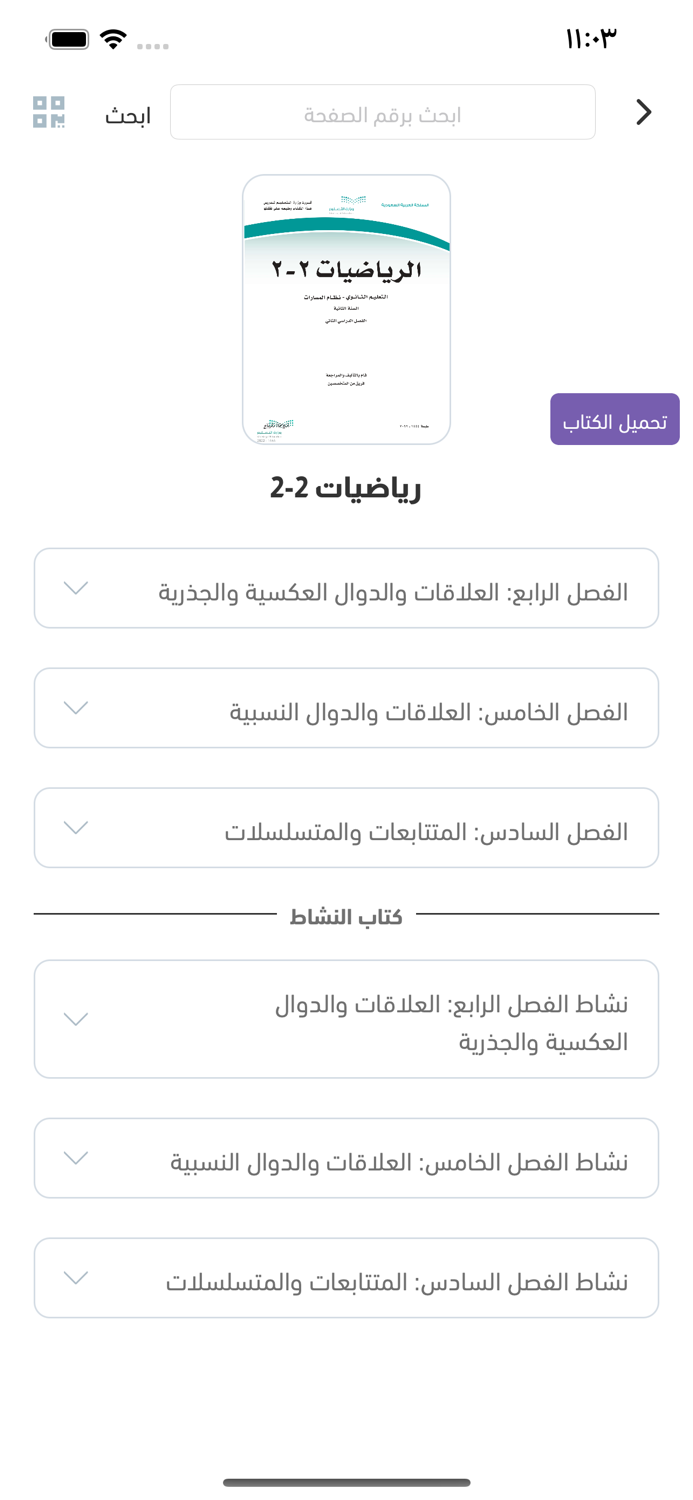
Task: Expand نشاط الفصل الخامس activity section
Action: click(x=346, y=1157)
